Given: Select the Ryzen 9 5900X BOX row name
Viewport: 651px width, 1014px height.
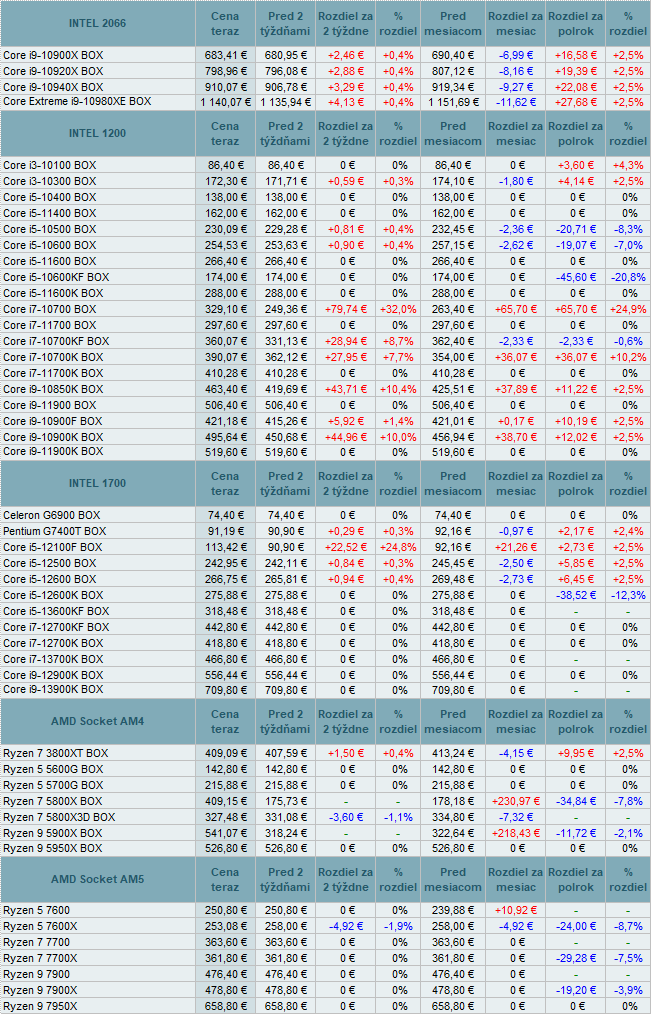Looking at the screenshot, I should (x=53, y=833).
